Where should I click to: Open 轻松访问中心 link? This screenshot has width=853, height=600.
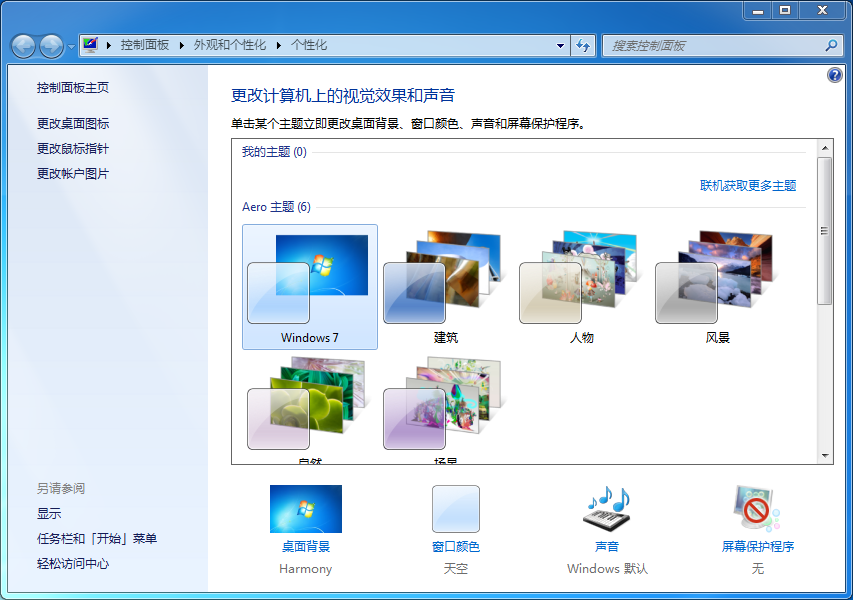coord(73,564)
